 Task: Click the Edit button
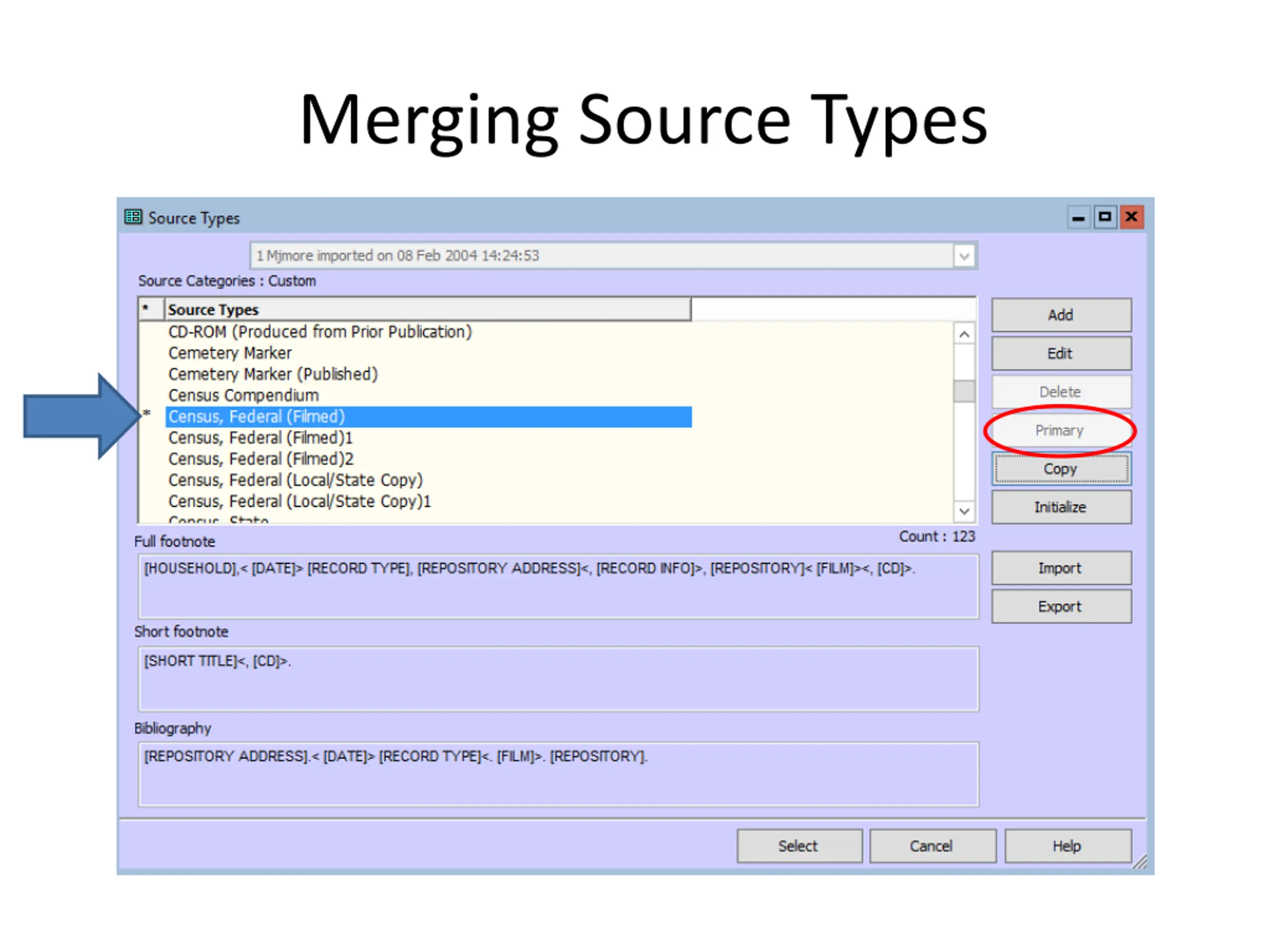click(x=1061, y=354)
